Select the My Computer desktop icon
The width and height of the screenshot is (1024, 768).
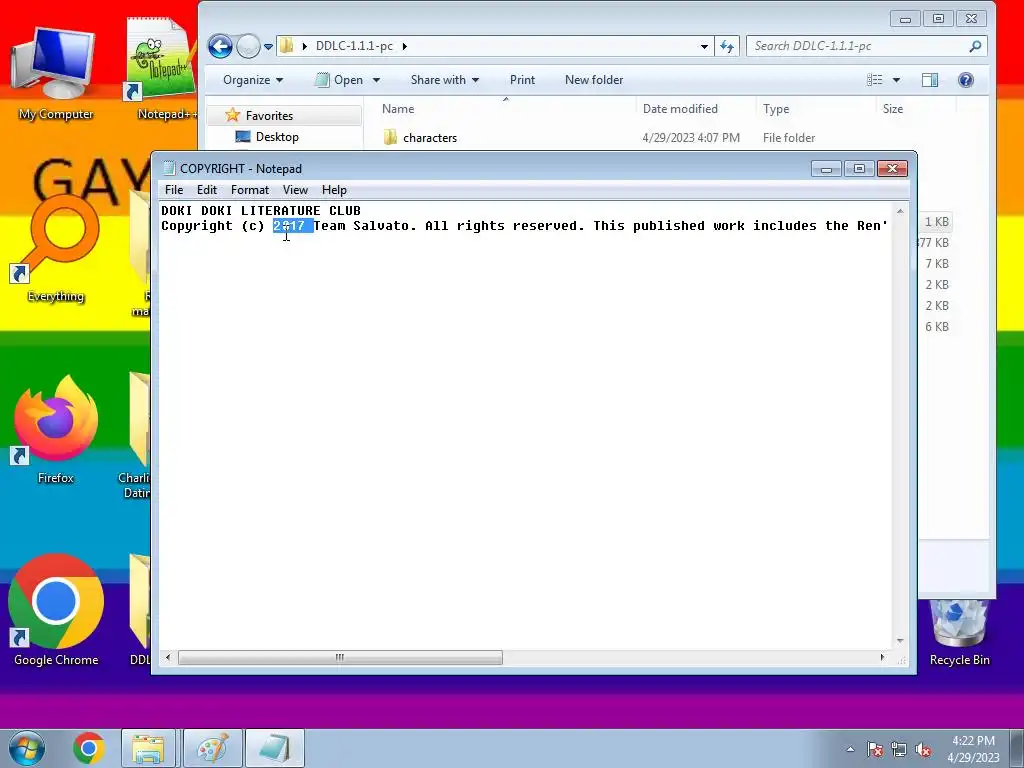click(55, 73)
